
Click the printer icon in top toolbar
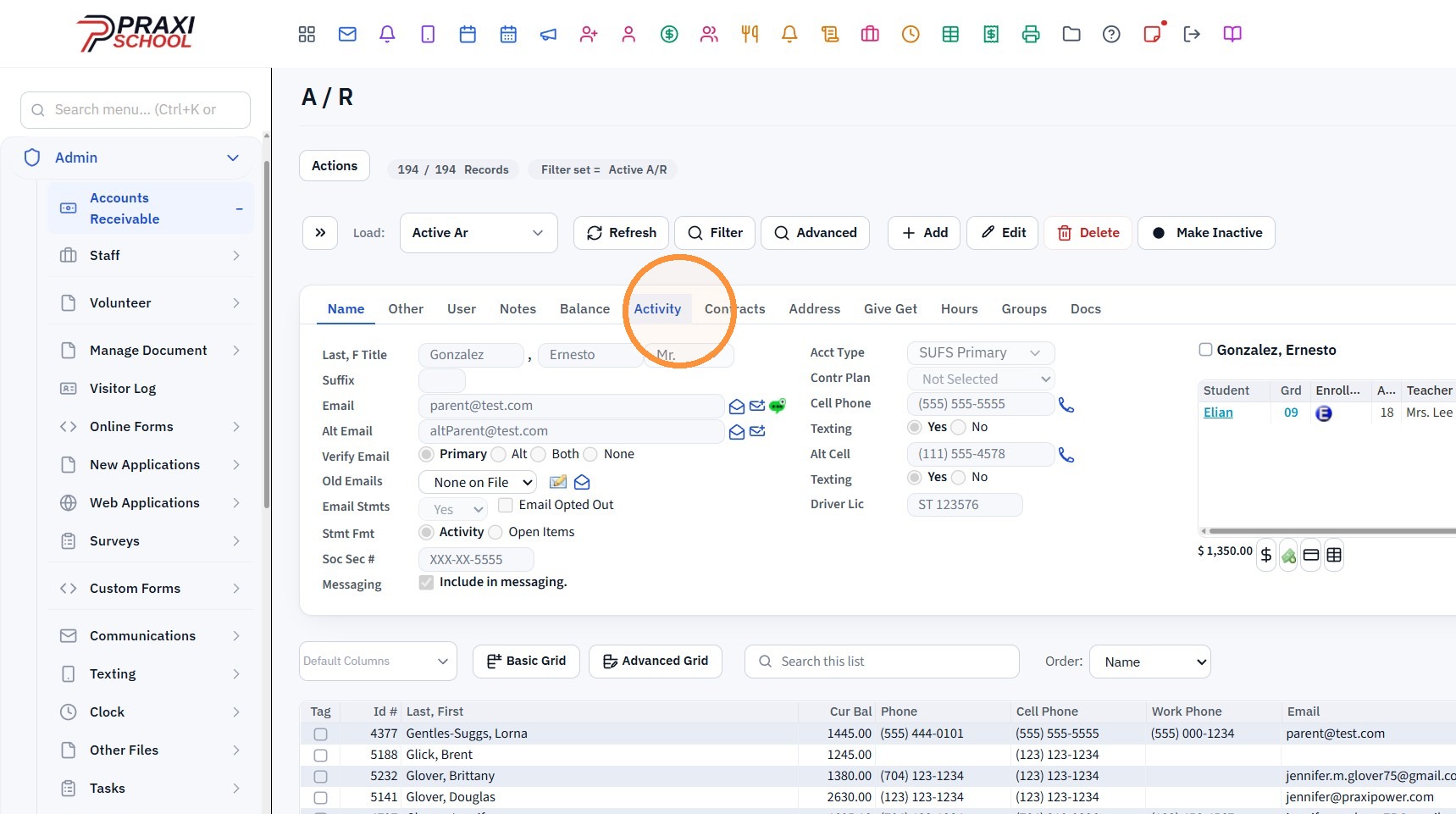[1031, 34]
